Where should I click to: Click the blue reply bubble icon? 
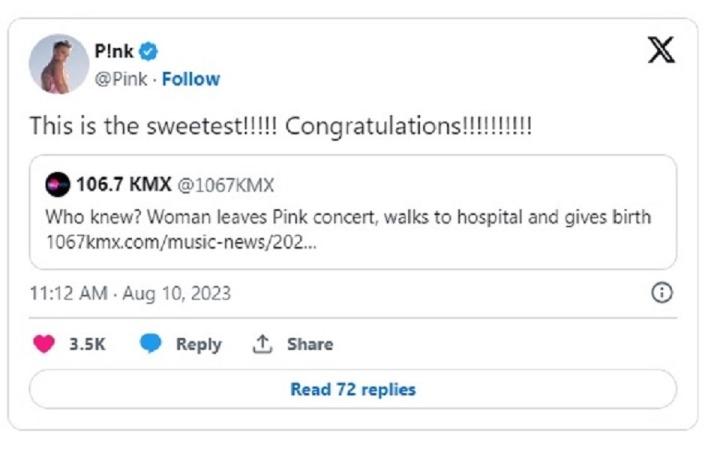[x=152, y=344]
